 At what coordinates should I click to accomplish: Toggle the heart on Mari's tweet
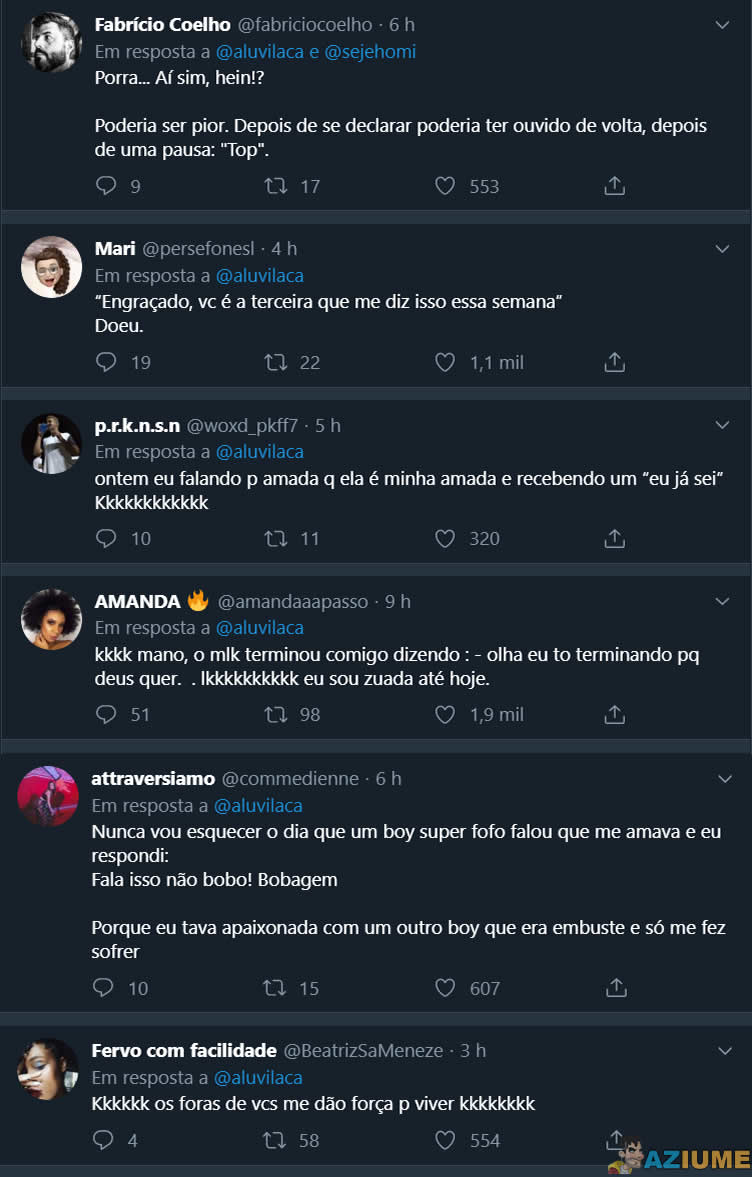[445, 362]
